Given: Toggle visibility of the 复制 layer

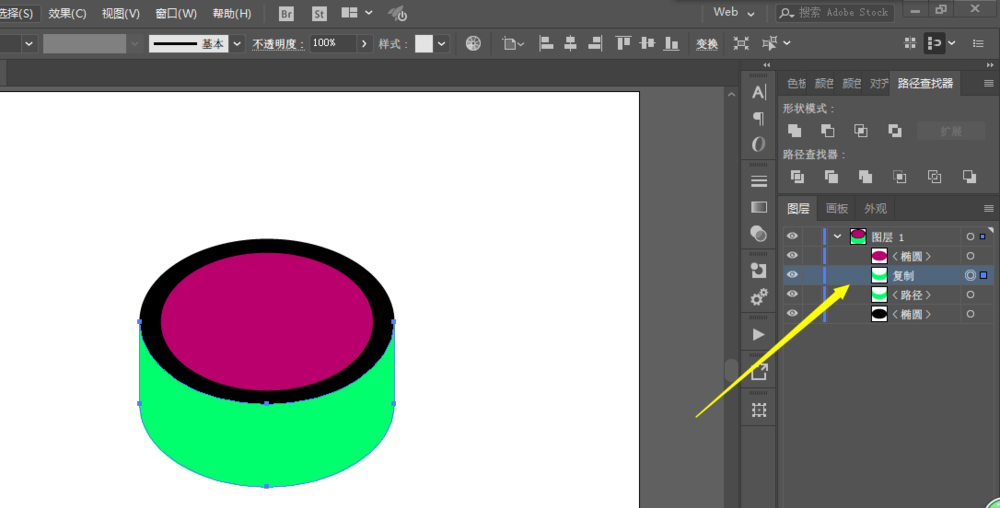Looking at the screenshot, I should [x=792, y=275].
